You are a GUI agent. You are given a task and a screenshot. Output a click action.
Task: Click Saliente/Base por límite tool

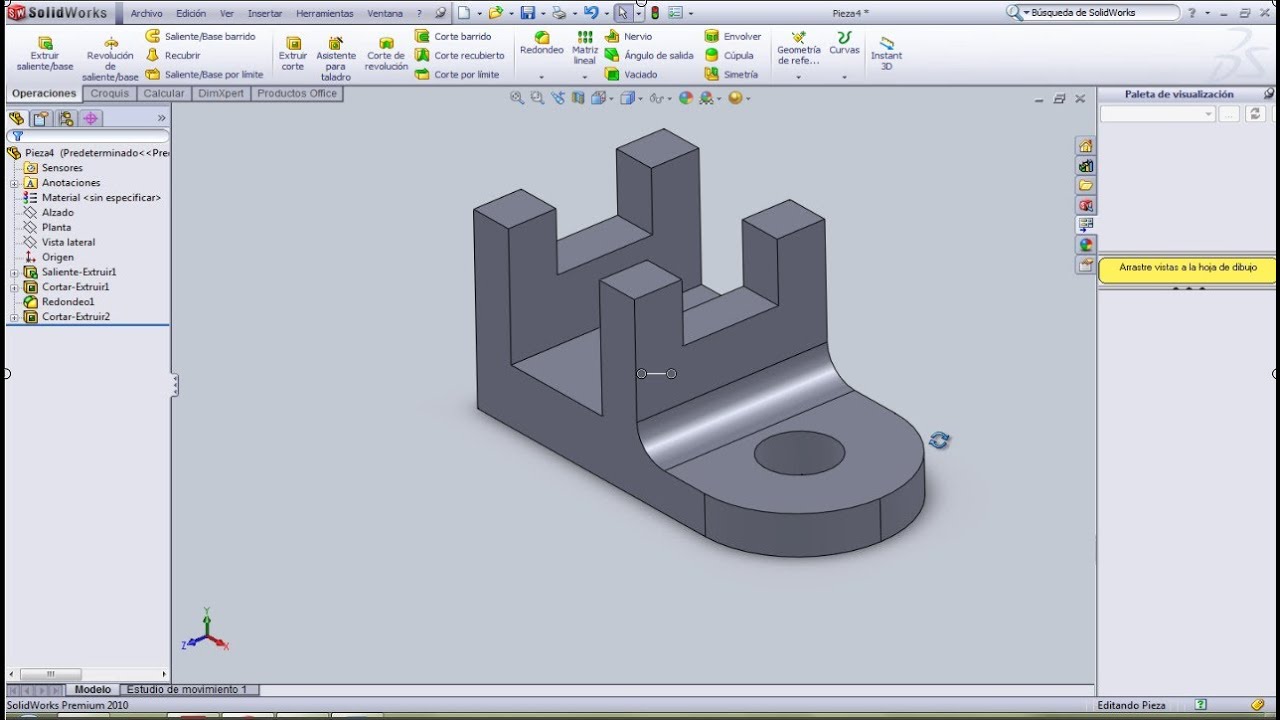pyautogui.click(x=204, y=74)
